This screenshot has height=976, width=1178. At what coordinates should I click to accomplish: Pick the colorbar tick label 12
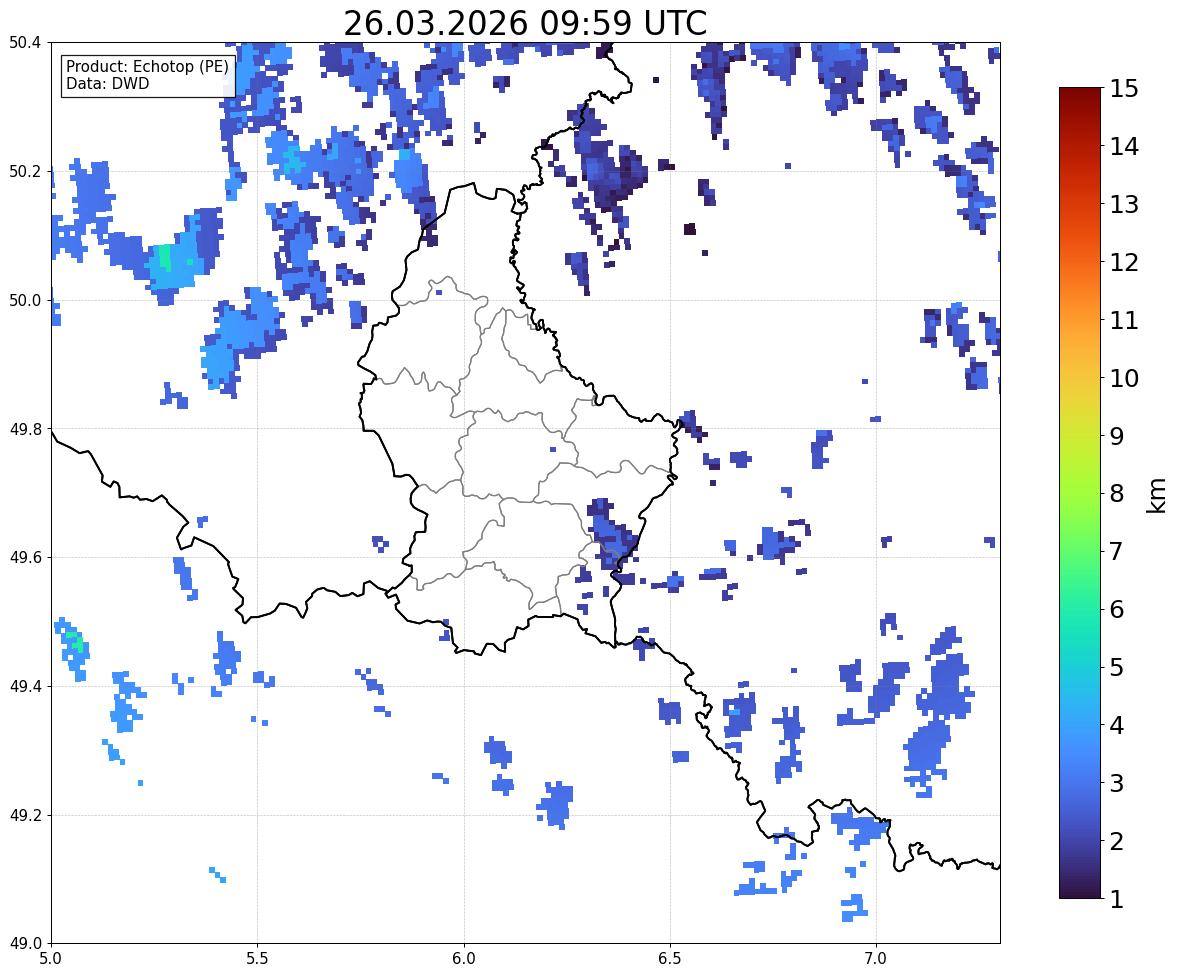pyautogui.click(x=1124, y=262)
